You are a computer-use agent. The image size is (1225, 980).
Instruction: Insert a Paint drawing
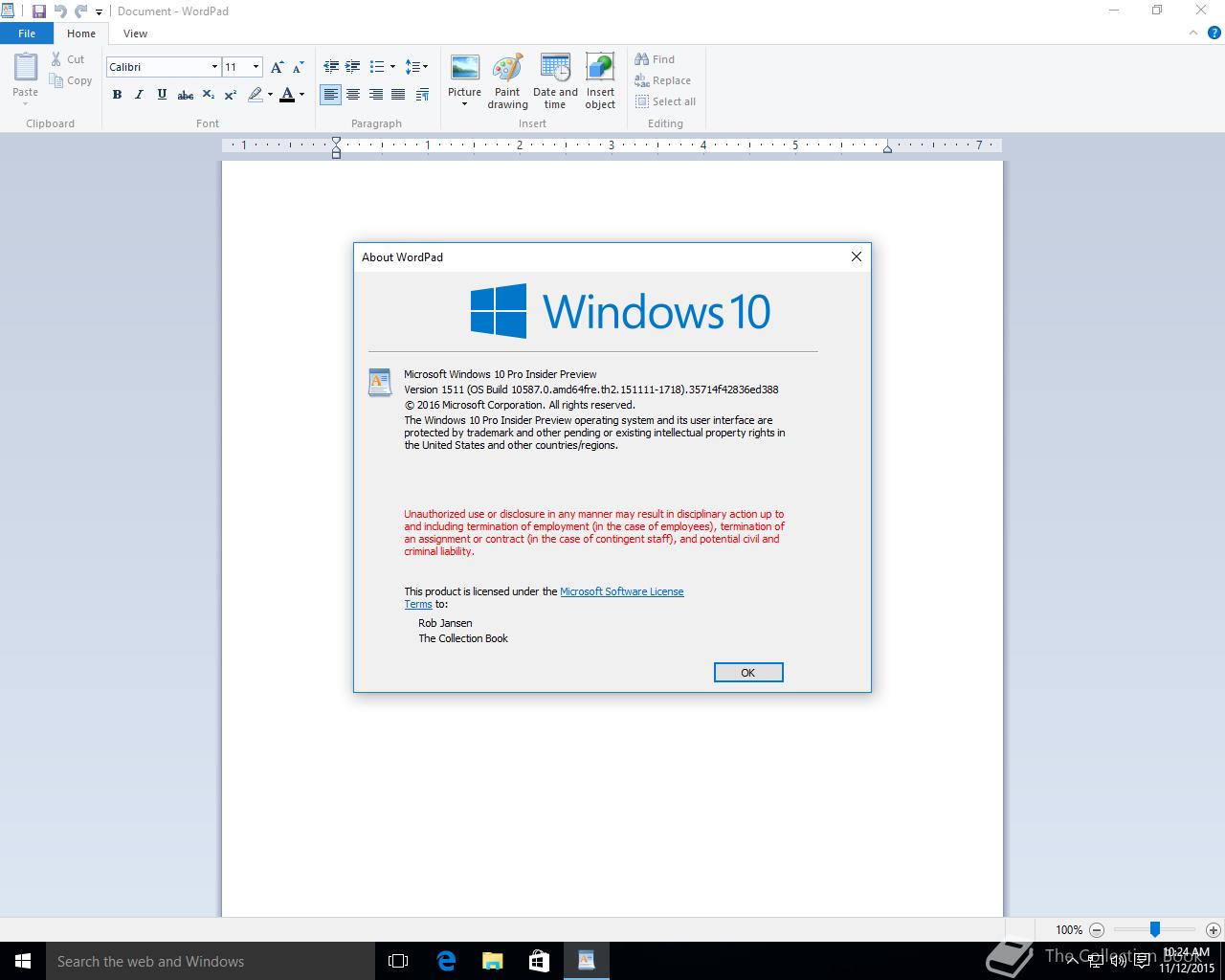tap(507, 81)
